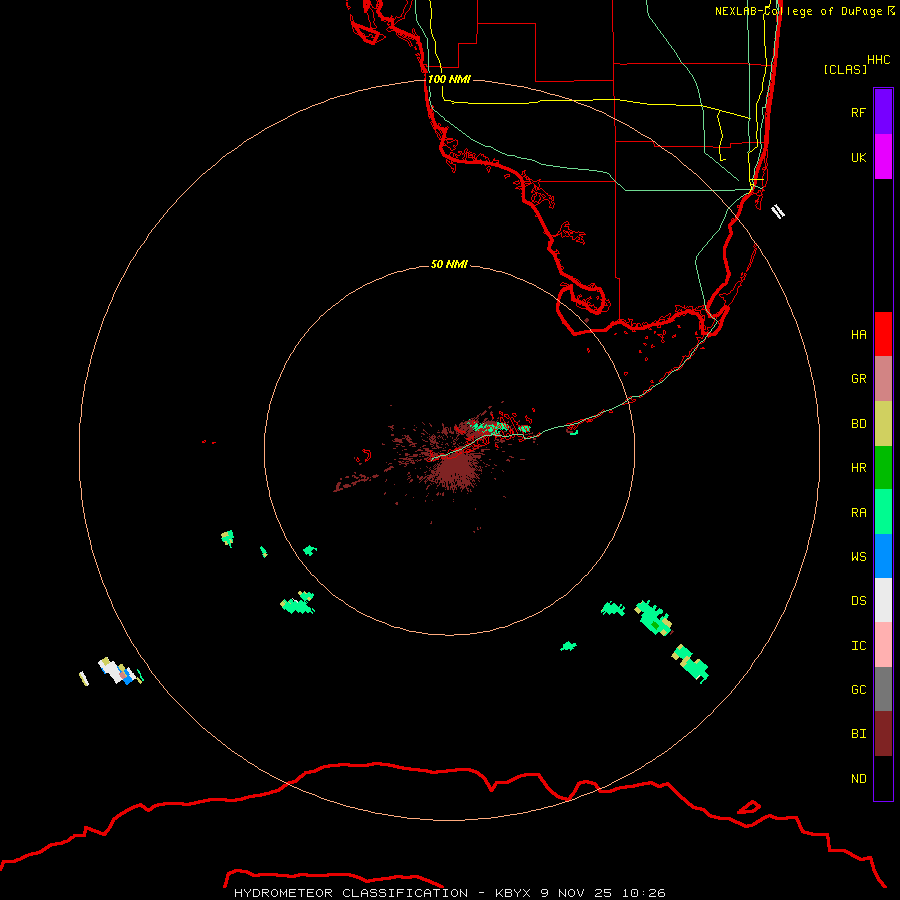Click the GR pink legend swatch
This screenshot has height=900, width=900.
[x=883, y=379]
